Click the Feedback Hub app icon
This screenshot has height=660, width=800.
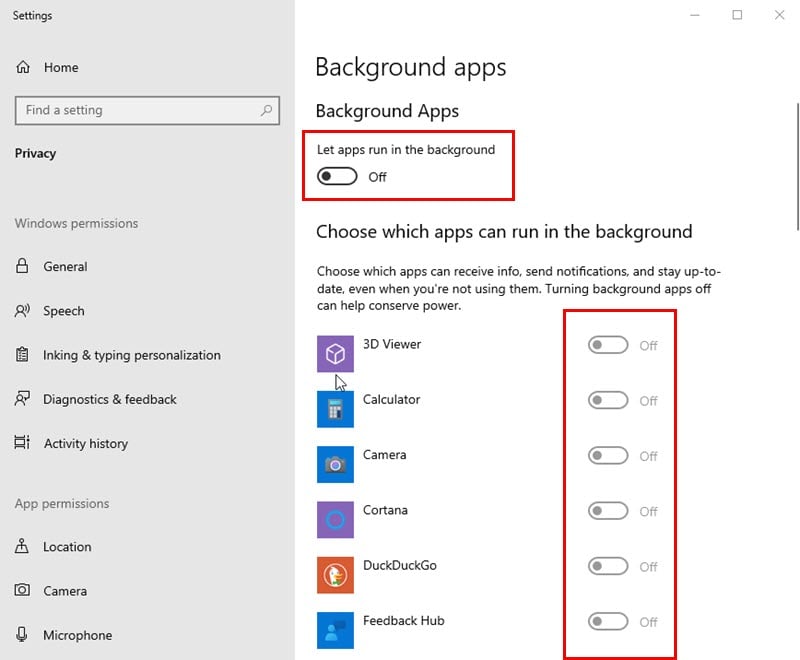[335, 630]
